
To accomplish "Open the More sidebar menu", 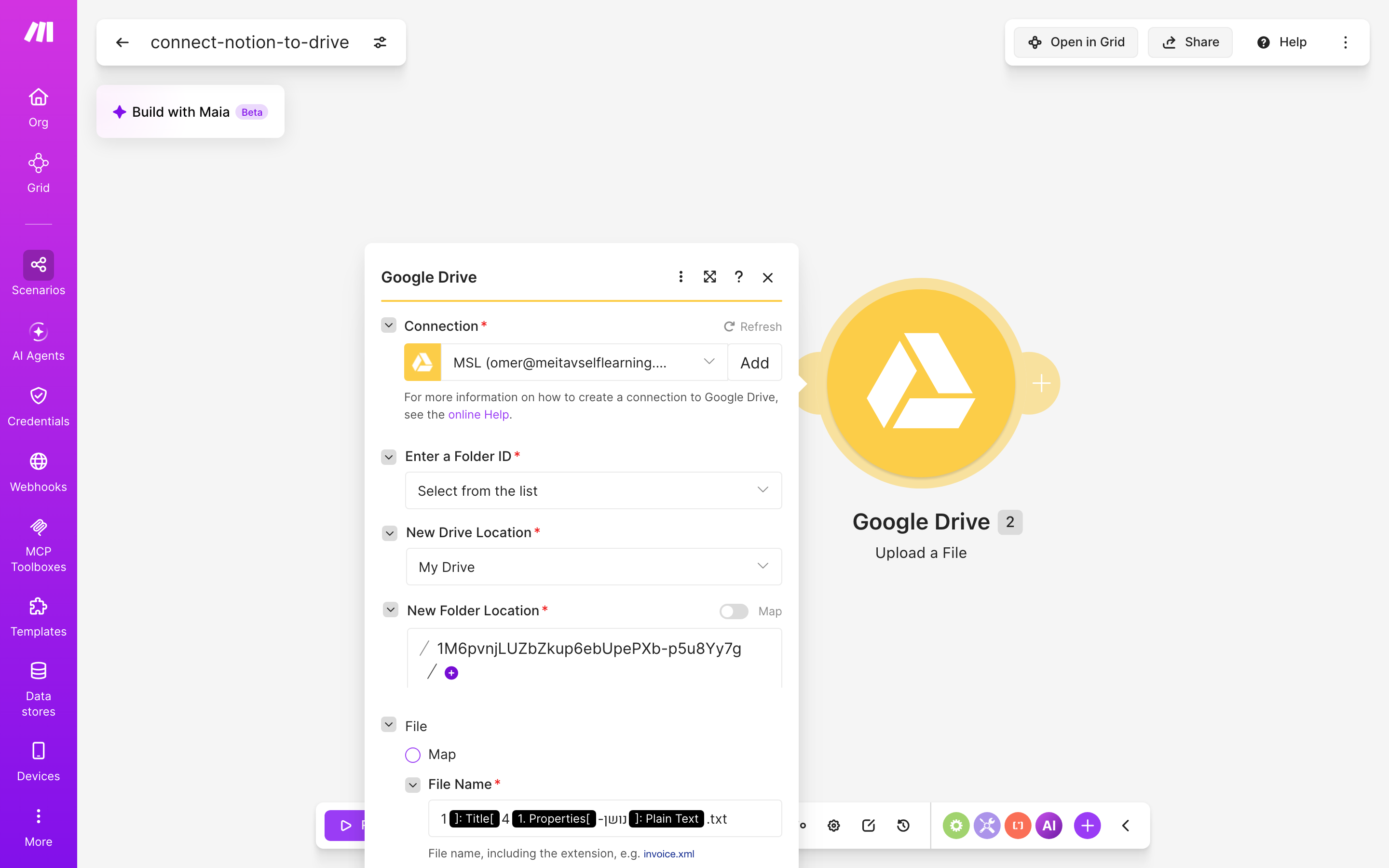I will (39, 828).
